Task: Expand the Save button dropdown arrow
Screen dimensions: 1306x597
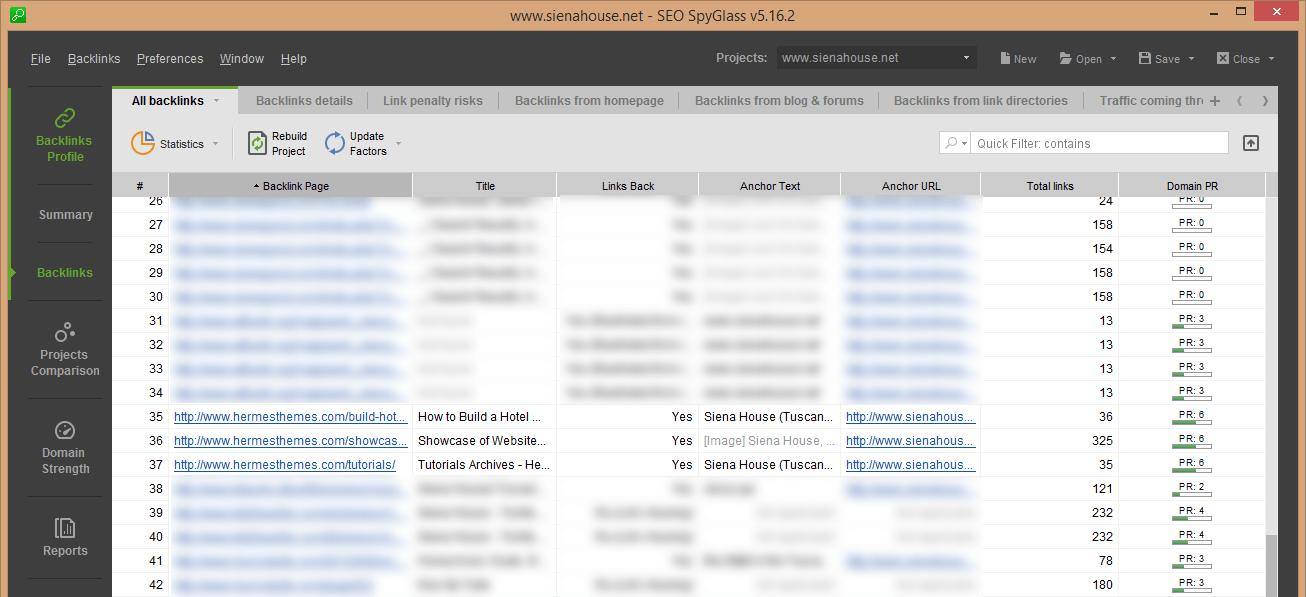Action: [1191, 59]
